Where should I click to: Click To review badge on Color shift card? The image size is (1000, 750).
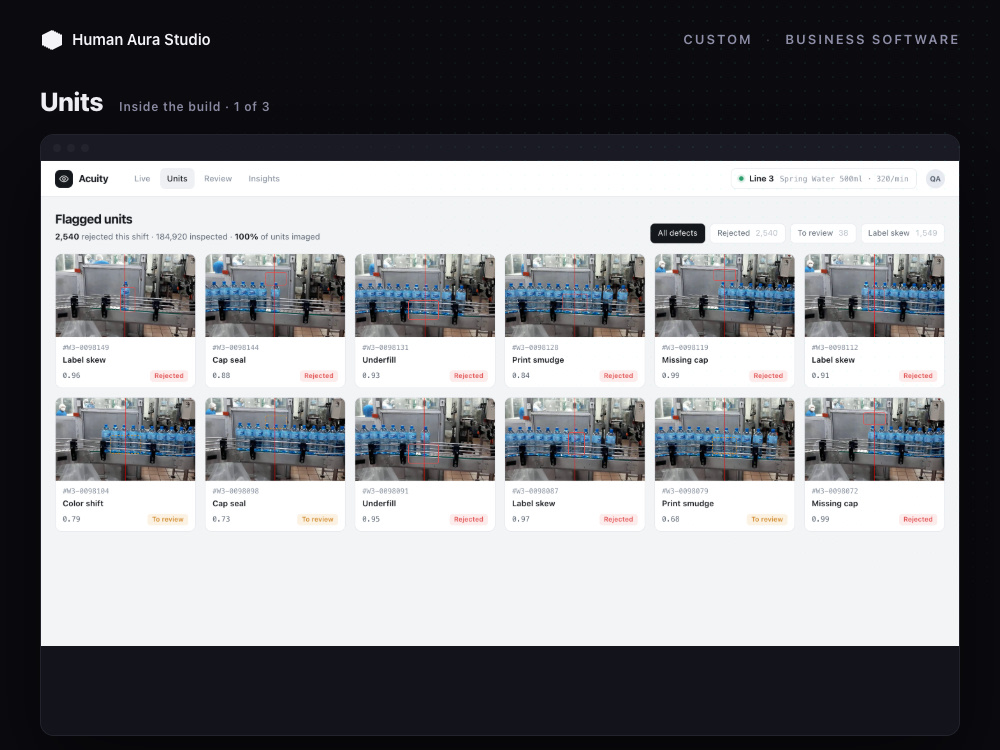point(168,519)
